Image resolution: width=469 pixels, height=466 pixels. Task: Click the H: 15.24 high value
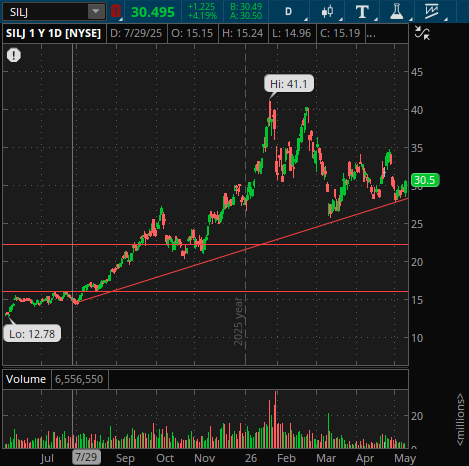(243, 33)
